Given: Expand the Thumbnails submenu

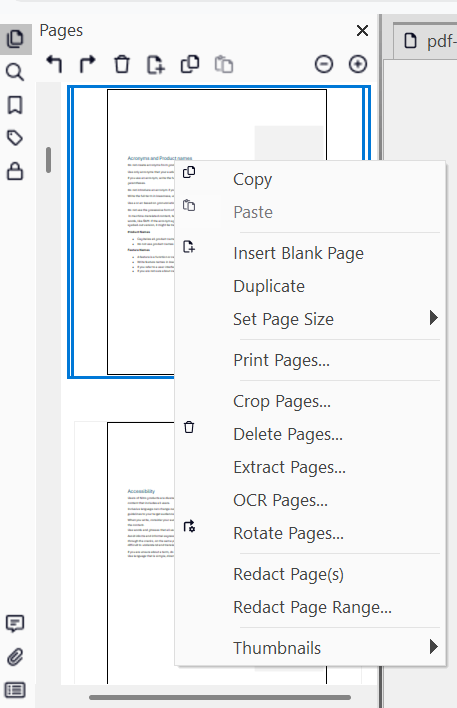Looking at the screenshot, I should (310, 648).
